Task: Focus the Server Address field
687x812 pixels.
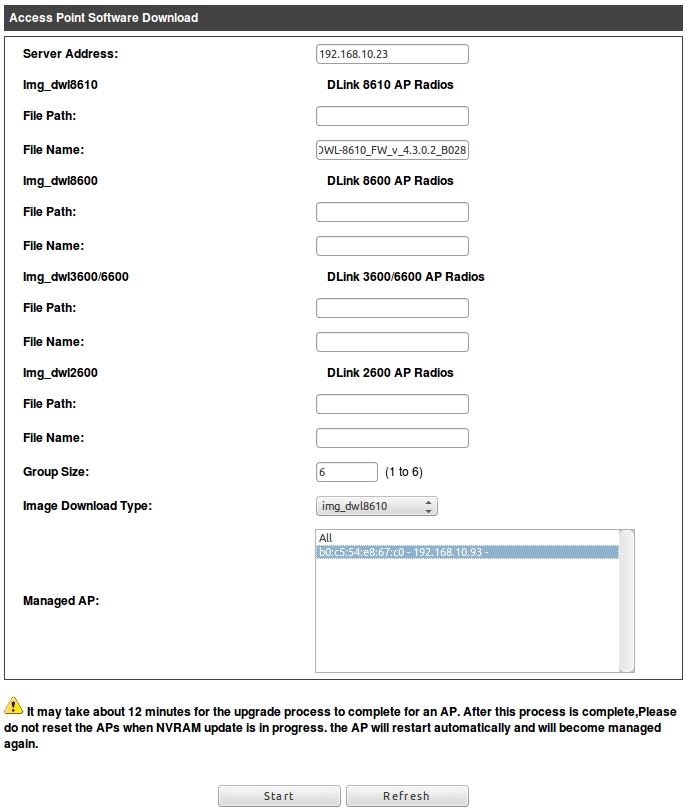Action: pyautogui.click(x=392, y=54)
